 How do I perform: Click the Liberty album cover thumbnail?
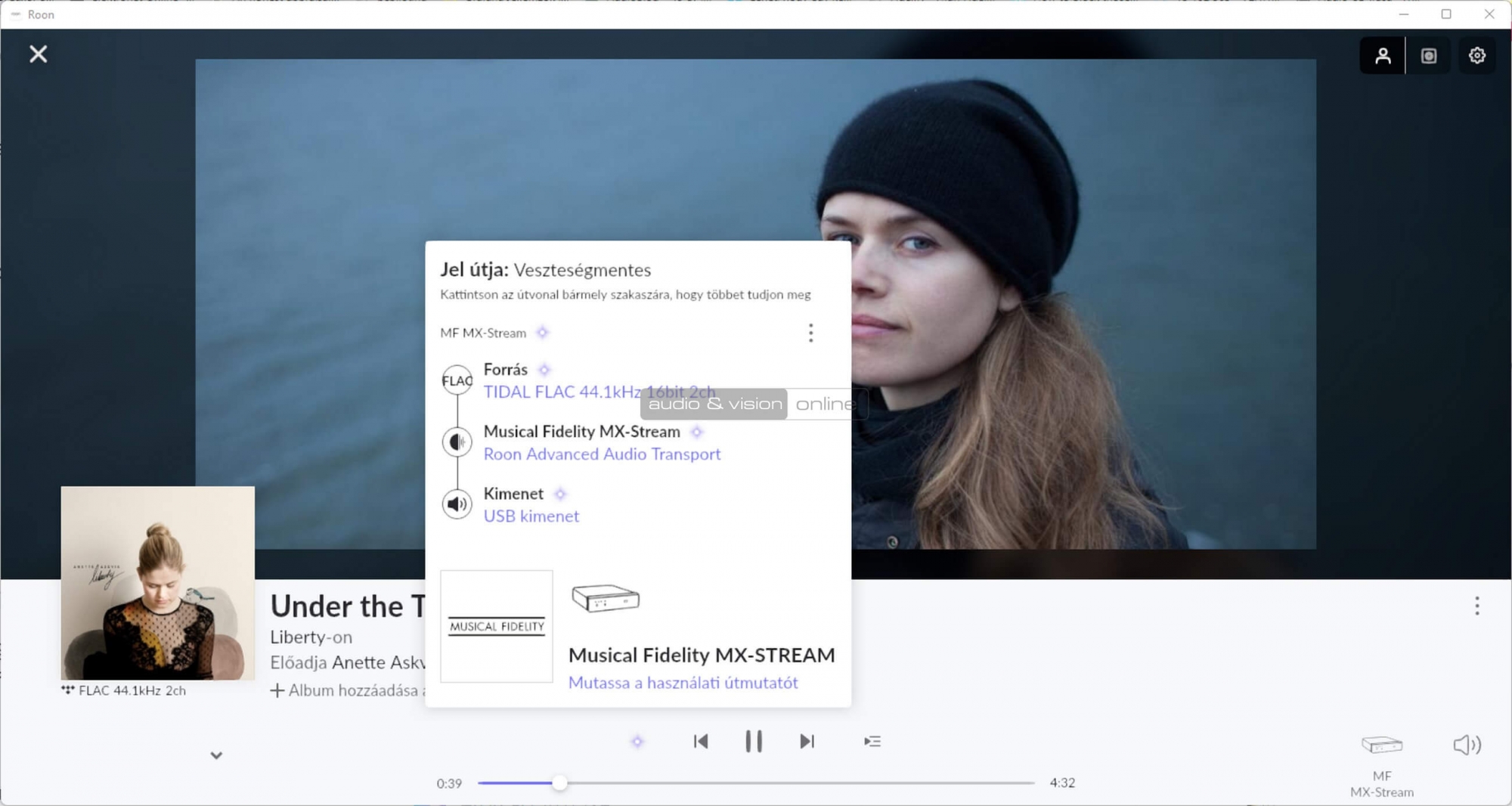point(157,583)
